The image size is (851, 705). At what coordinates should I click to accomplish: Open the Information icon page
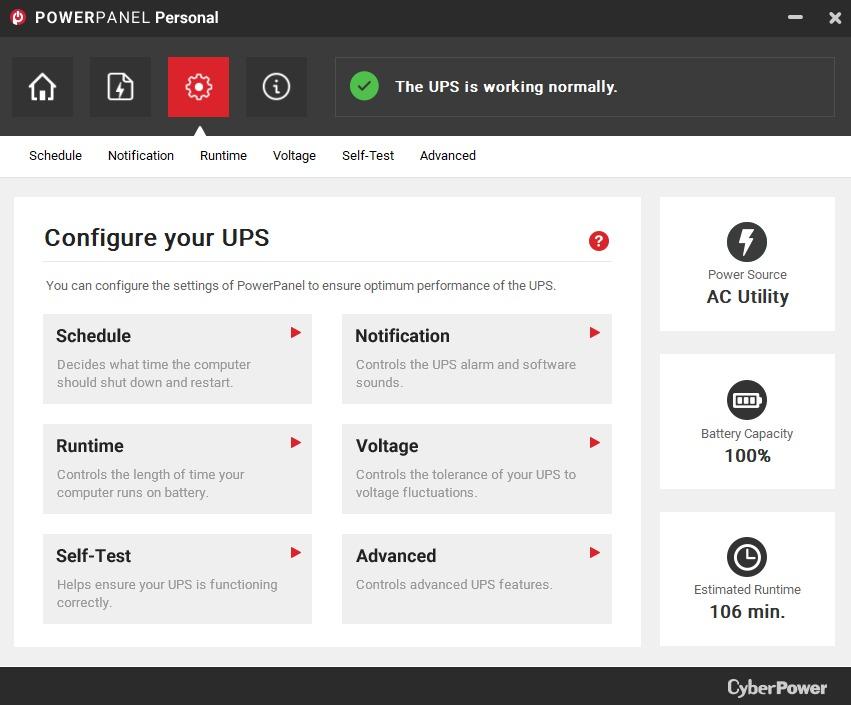pos(276,87)
